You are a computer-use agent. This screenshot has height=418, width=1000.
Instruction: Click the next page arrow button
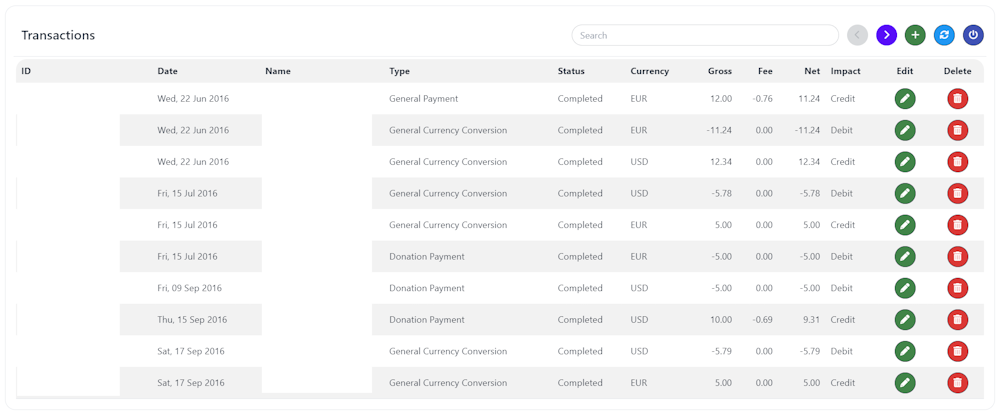pyautogui.click(x=886, y=35)
